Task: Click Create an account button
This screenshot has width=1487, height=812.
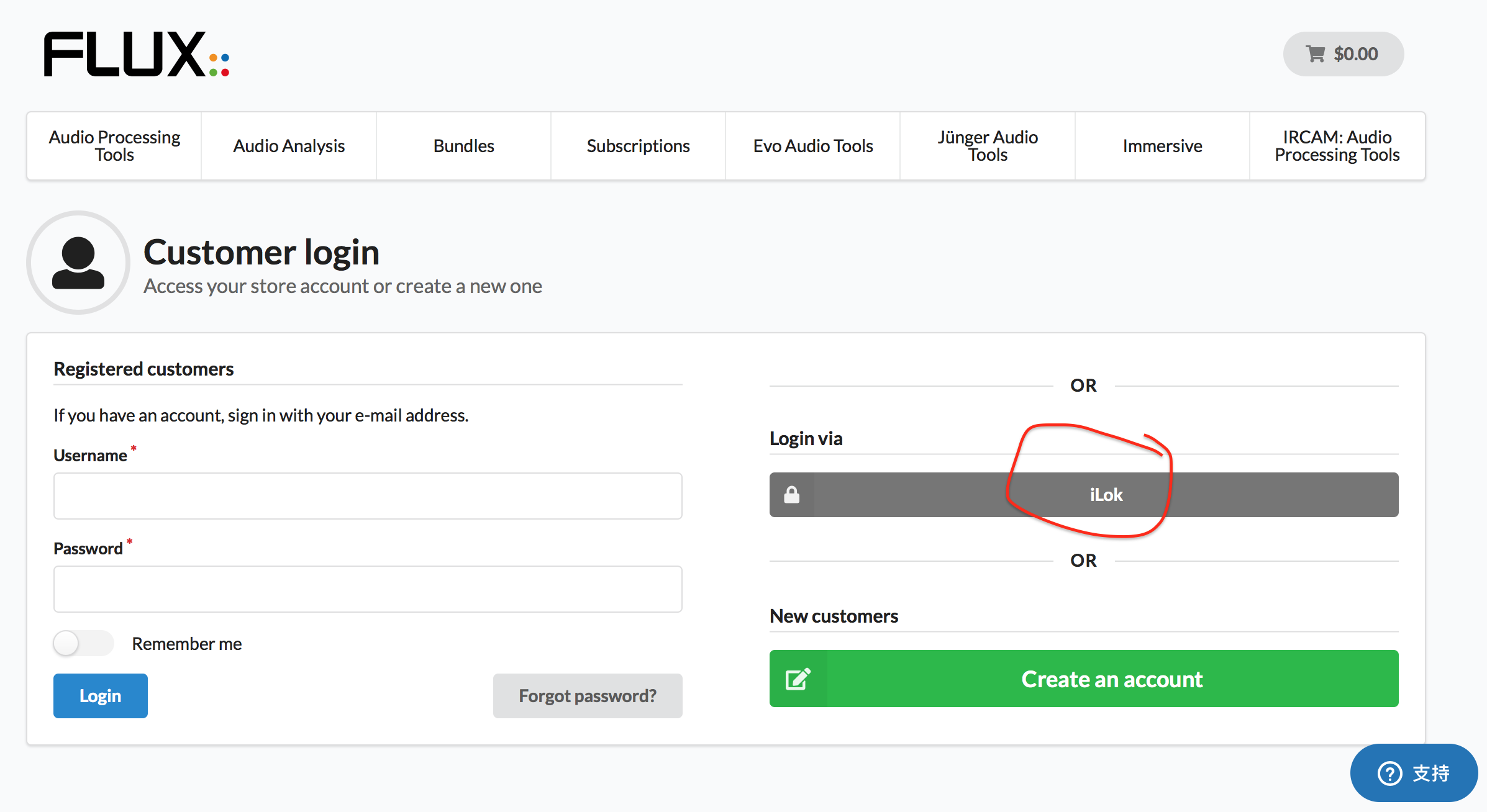Action: point(1084,679)
